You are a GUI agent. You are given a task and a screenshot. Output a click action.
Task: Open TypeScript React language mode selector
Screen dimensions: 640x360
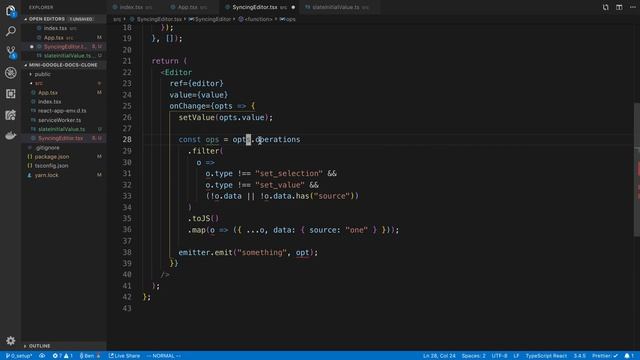point(546,356)
